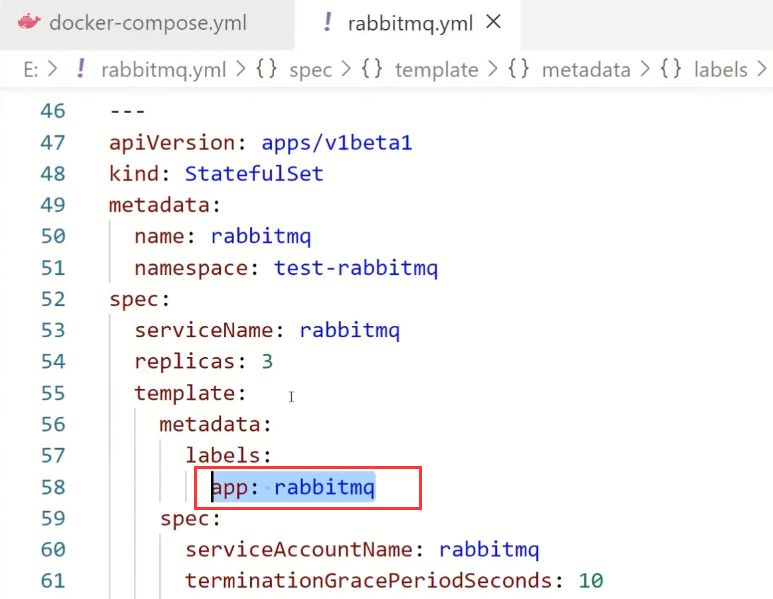Click the replicas value 3
Screen dimensions: 773x599
coord(267,362)
